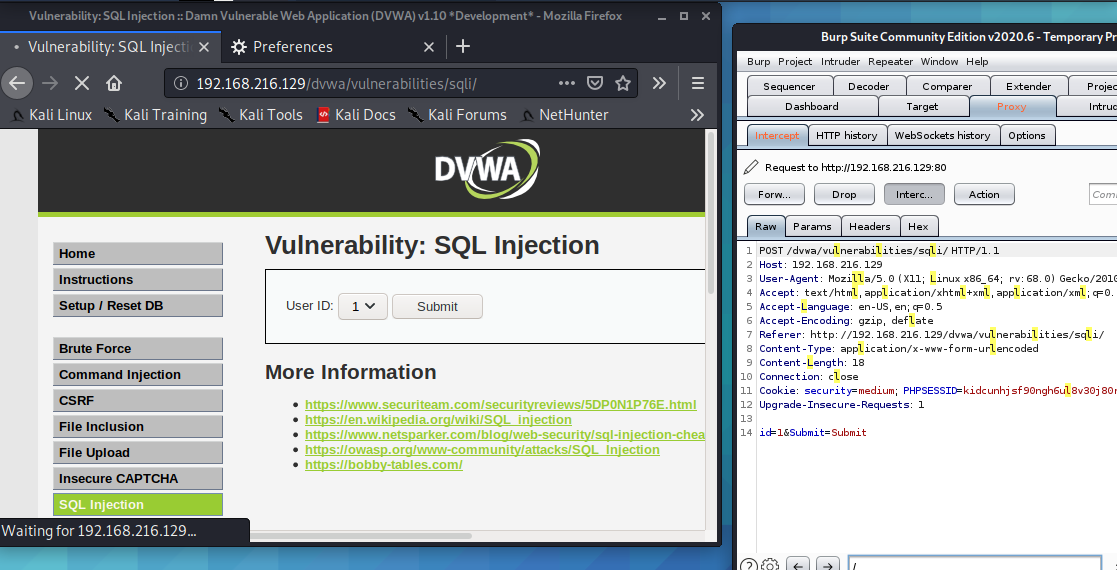Switch to Preferences tab in Firefox
The width and height of the screenshot is (1117, 570).
[x=332, y=47]
